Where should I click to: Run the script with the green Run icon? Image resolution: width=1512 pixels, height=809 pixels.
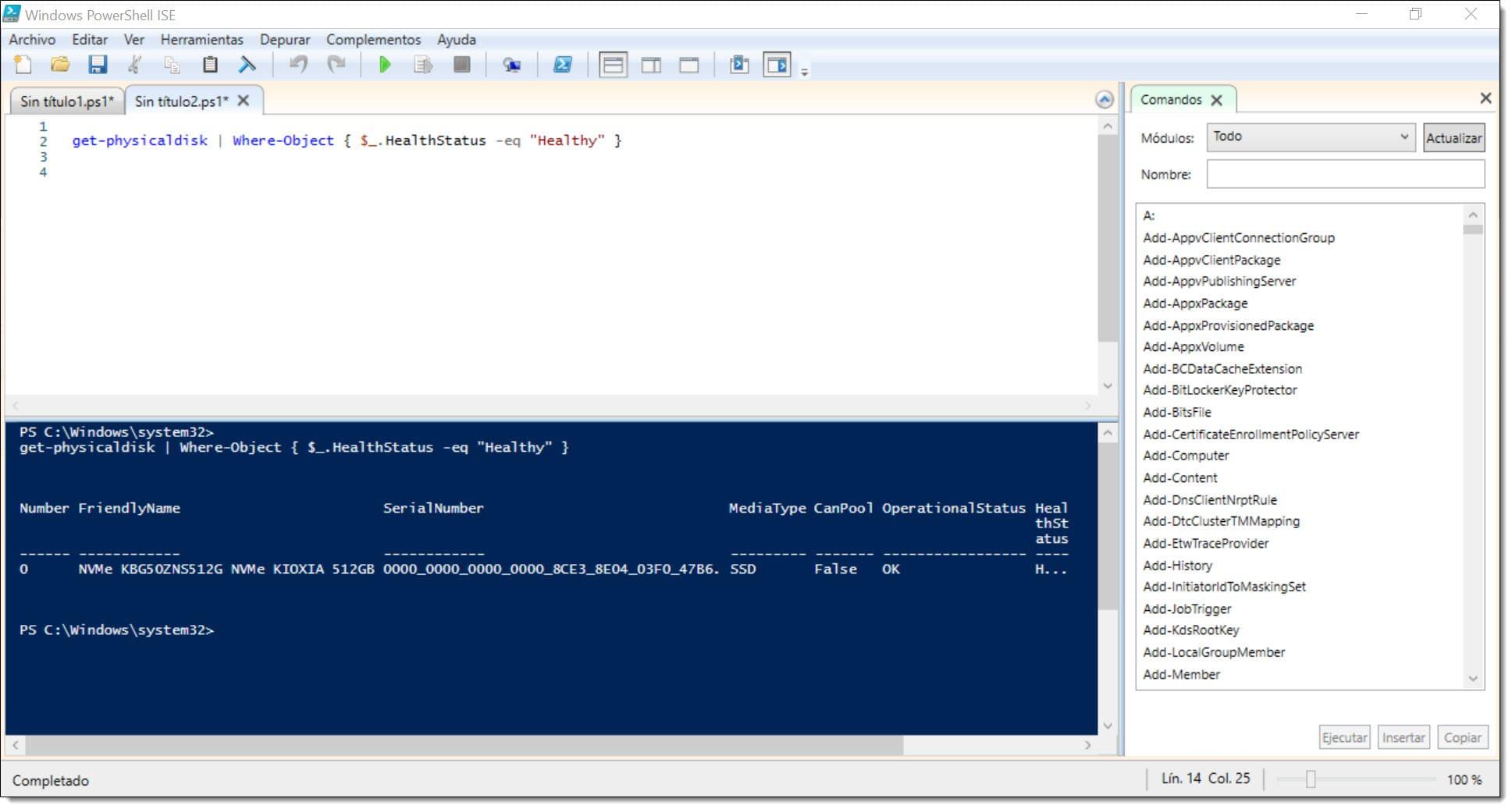[x=386, y=65]
